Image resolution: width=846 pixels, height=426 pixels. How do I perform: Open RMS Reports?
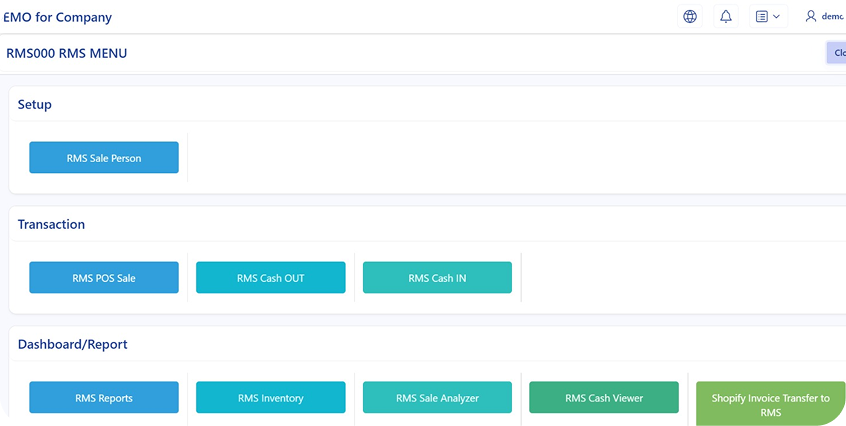(x=104, y=398)
